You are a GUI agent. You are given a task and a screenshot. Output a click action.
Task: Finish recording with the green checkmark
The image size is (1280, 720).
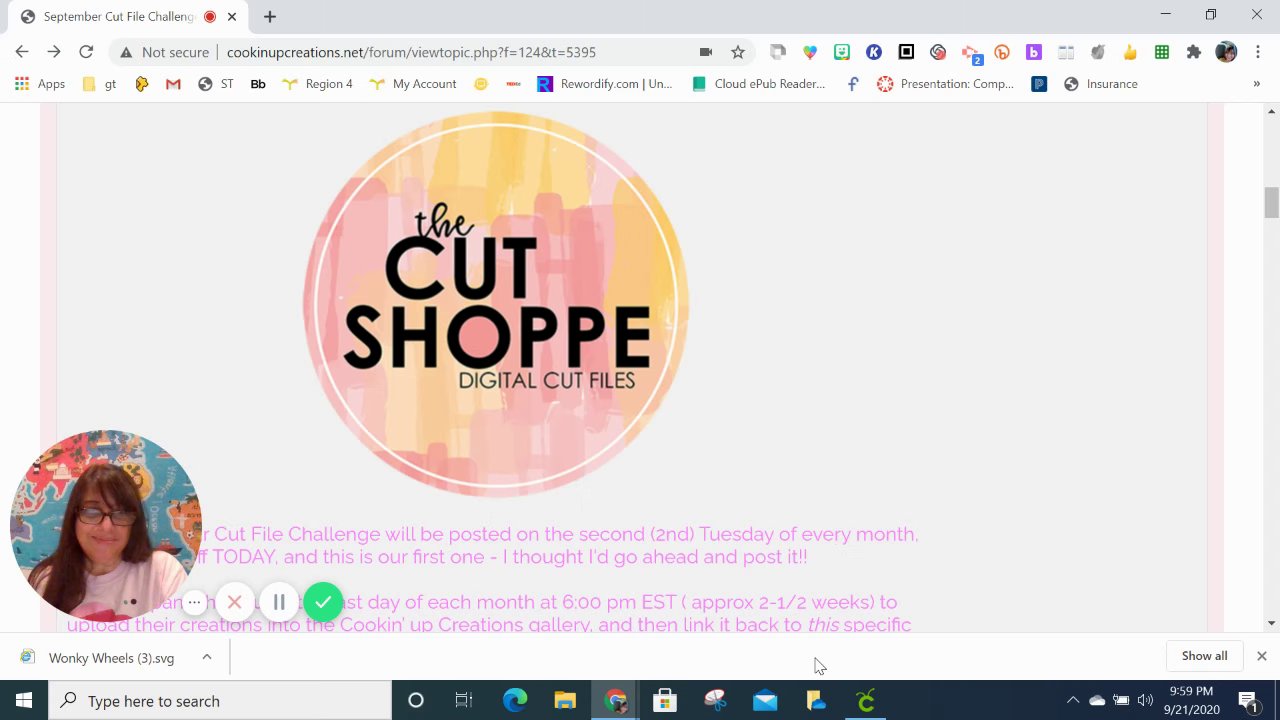(x=323, y=602)
